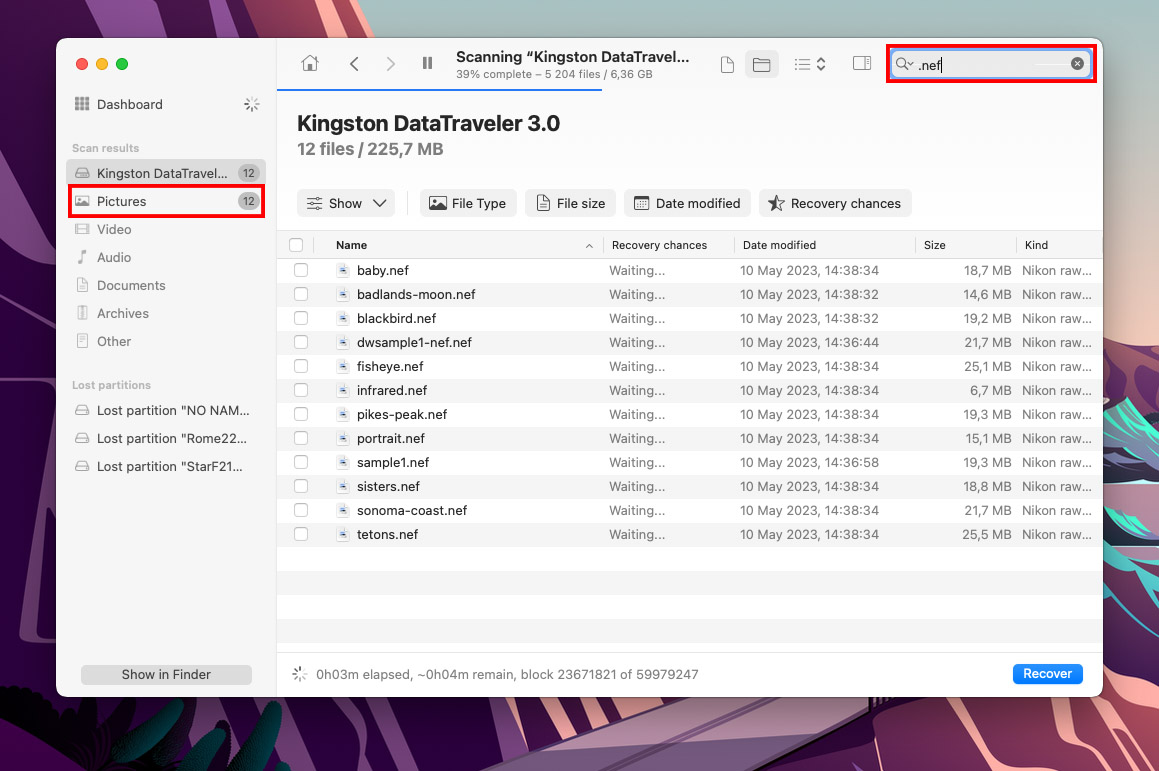Open the Show filter dropdown
Viewport: 1159px width, 771px height.
345,203
